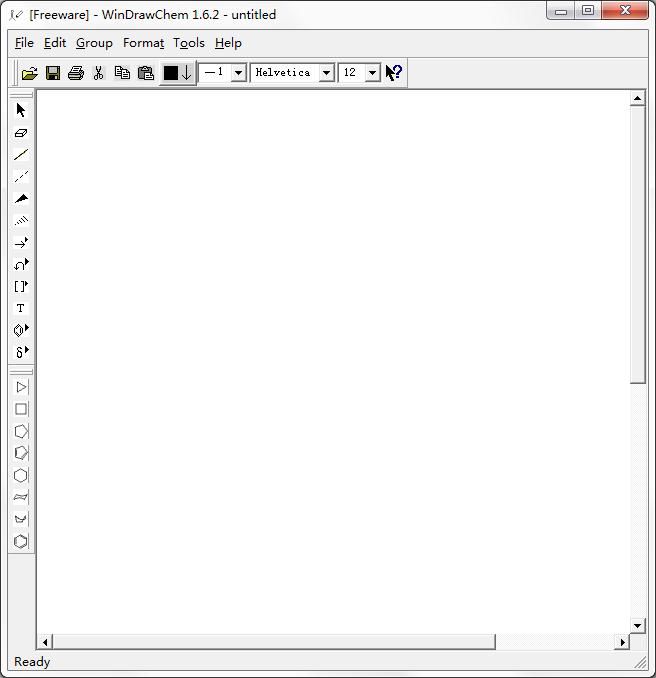Click the Cut scissors icon
The image size is (656, 678).
pyautogui.click(x=99, y=73)
